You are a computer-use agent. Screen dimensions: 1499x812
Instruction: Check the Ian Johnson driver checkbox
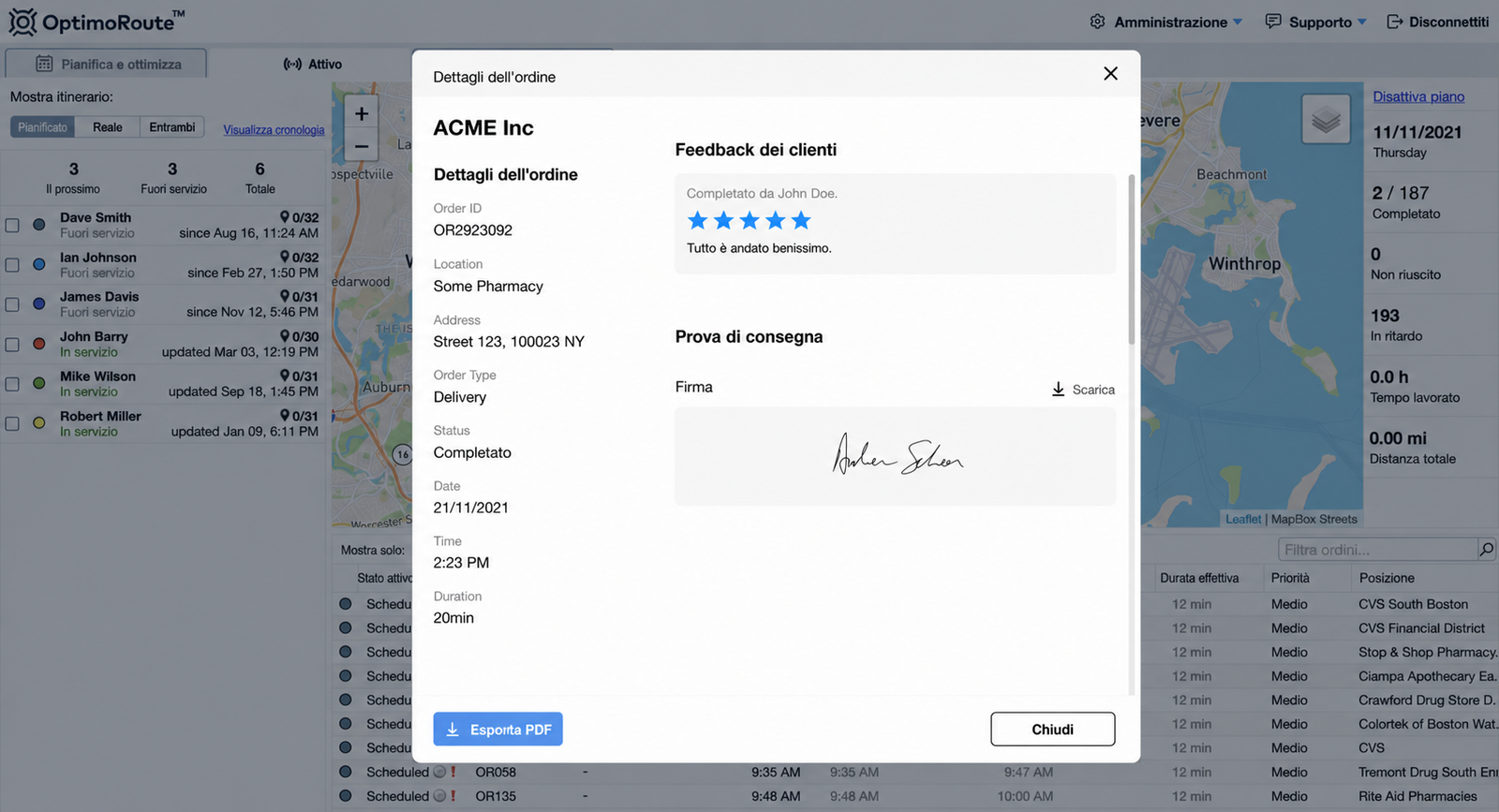[12, 265]
